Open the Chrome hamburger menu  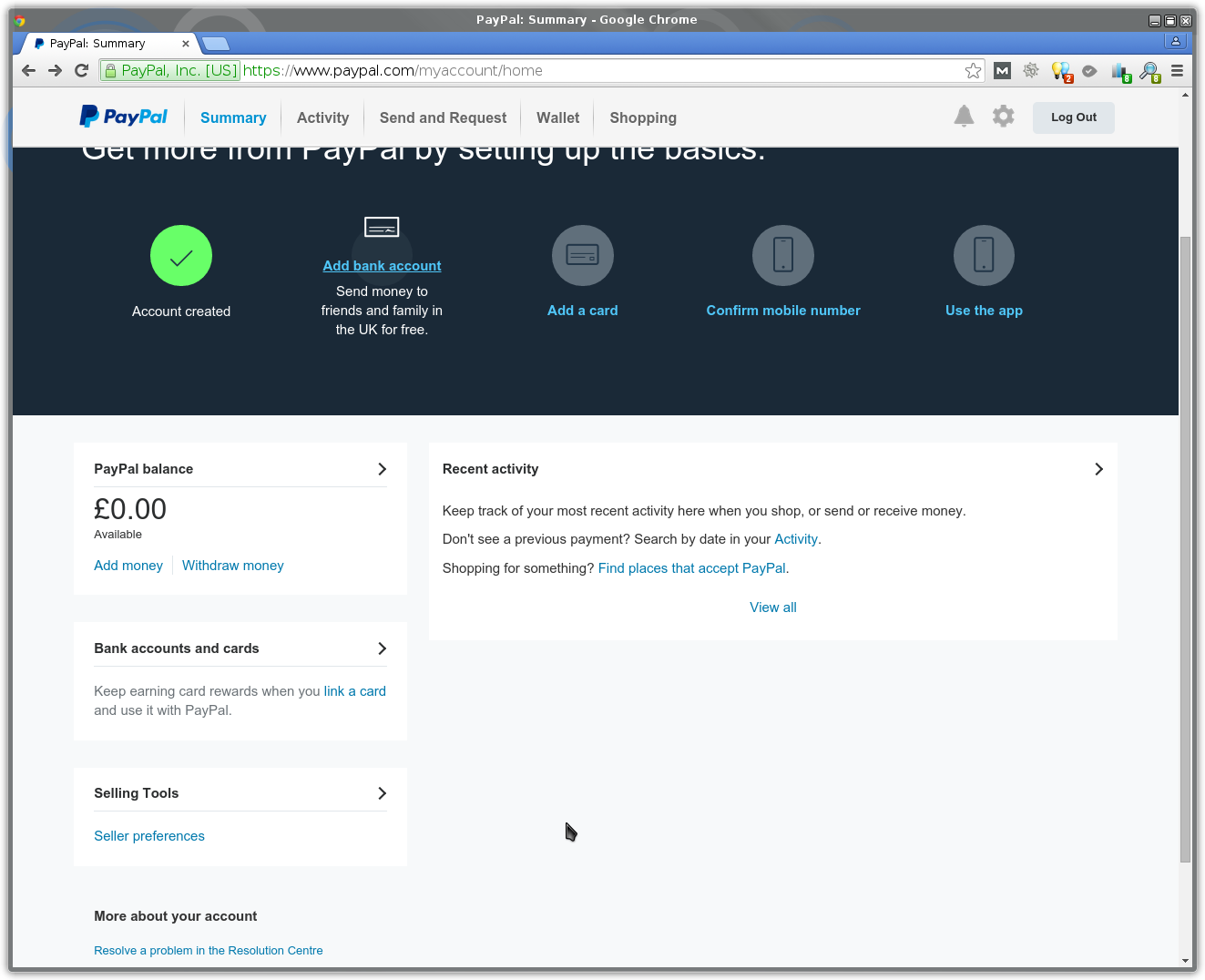click(1177, 70)
